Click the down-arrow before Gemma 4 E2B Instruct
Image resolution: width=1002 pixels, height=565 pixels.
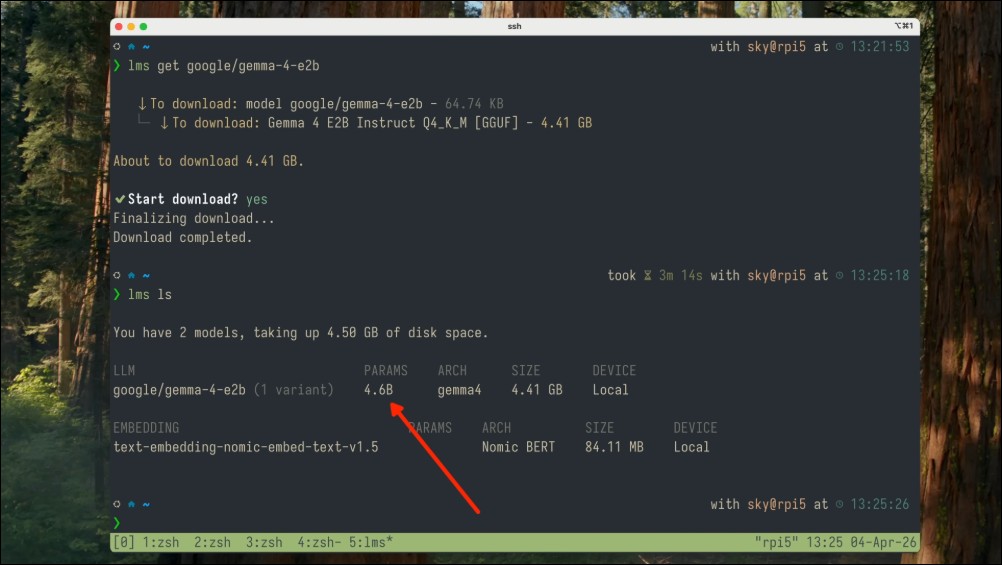pyautogui.click(x=164, y=123)
